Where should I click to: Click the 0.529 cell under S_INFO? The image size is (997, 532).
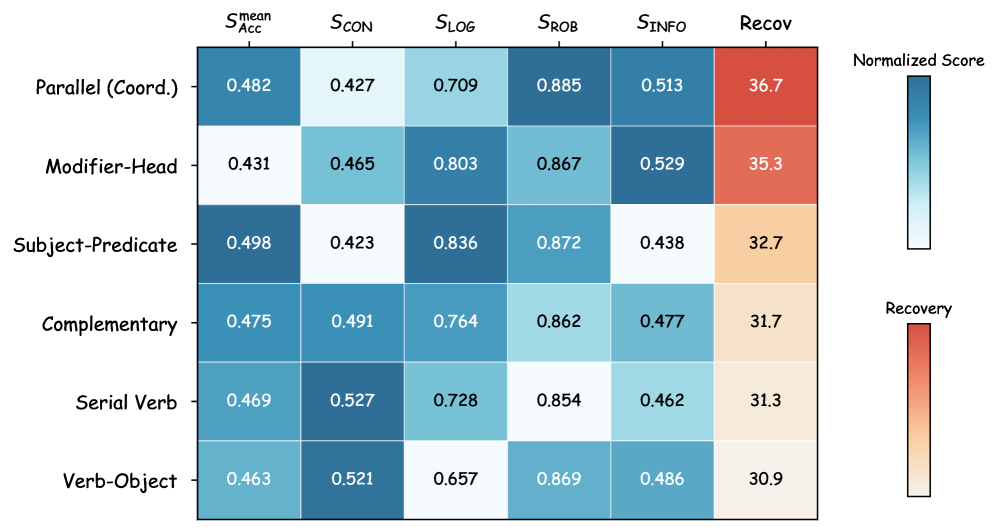[x=662, y=165]
